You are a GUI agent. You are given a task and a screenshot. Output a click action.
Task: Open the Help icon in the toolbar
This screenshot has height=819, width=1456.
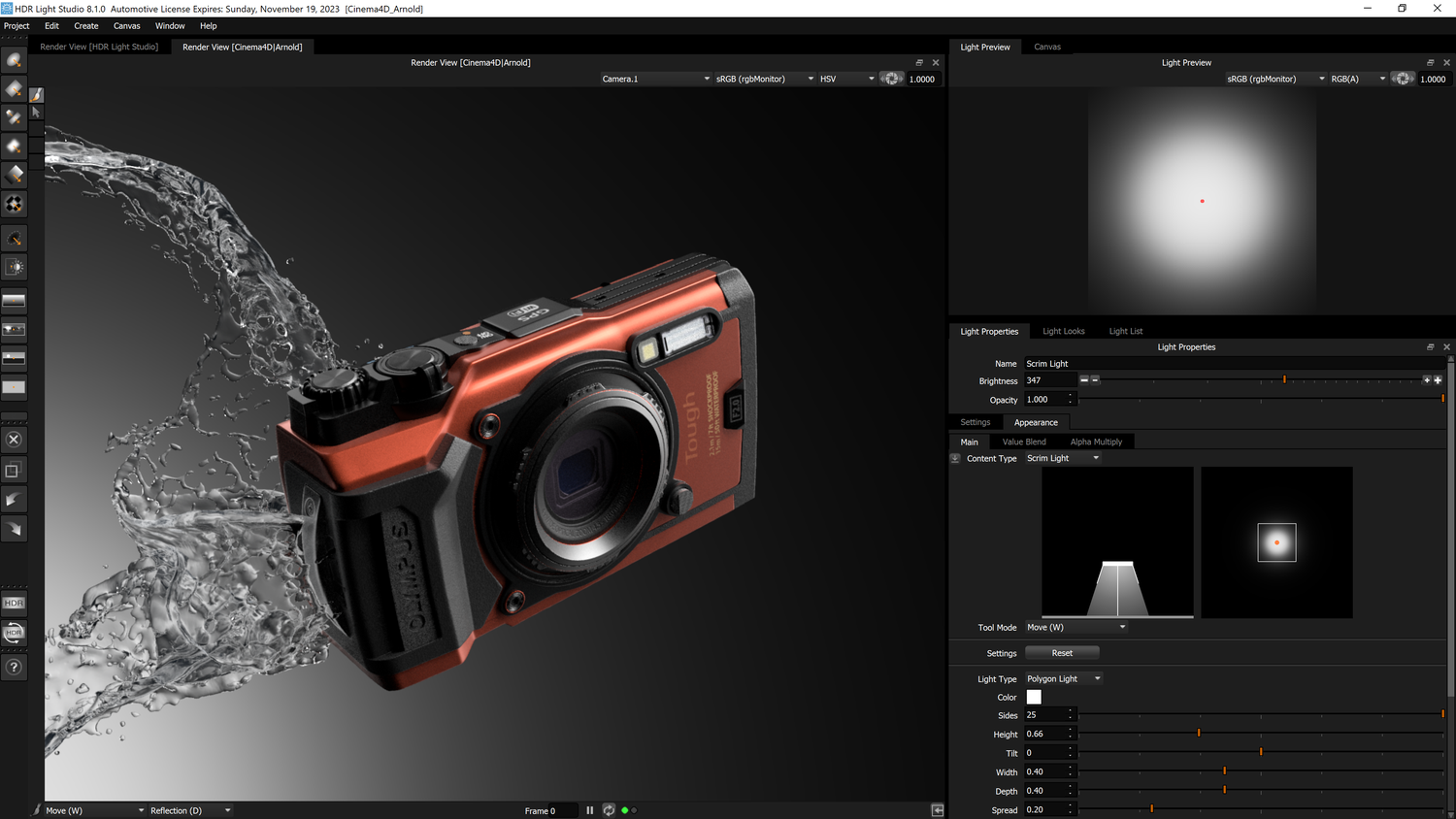[14, 667]
